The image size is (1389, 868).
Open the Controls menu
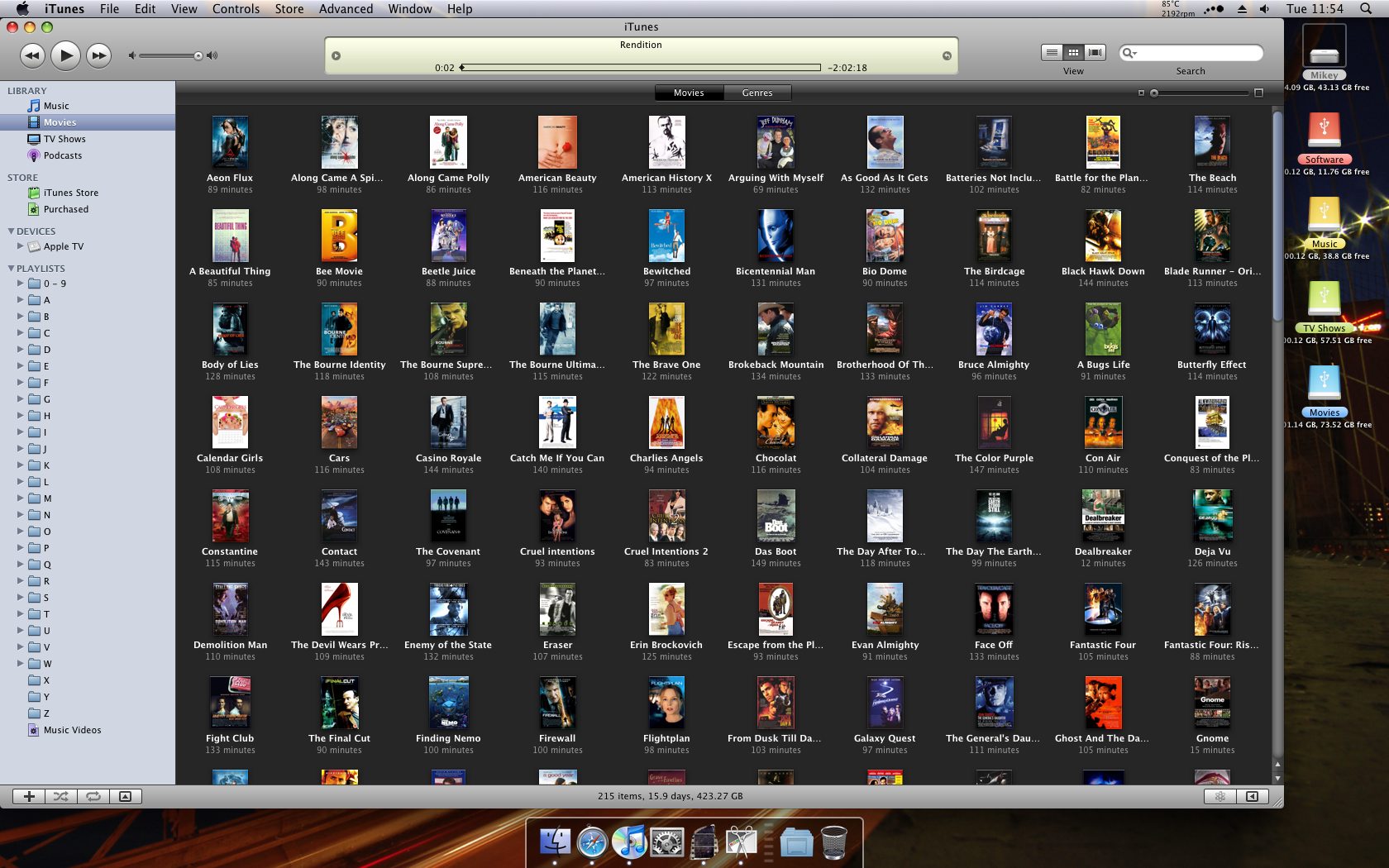[x=236, y=8]
